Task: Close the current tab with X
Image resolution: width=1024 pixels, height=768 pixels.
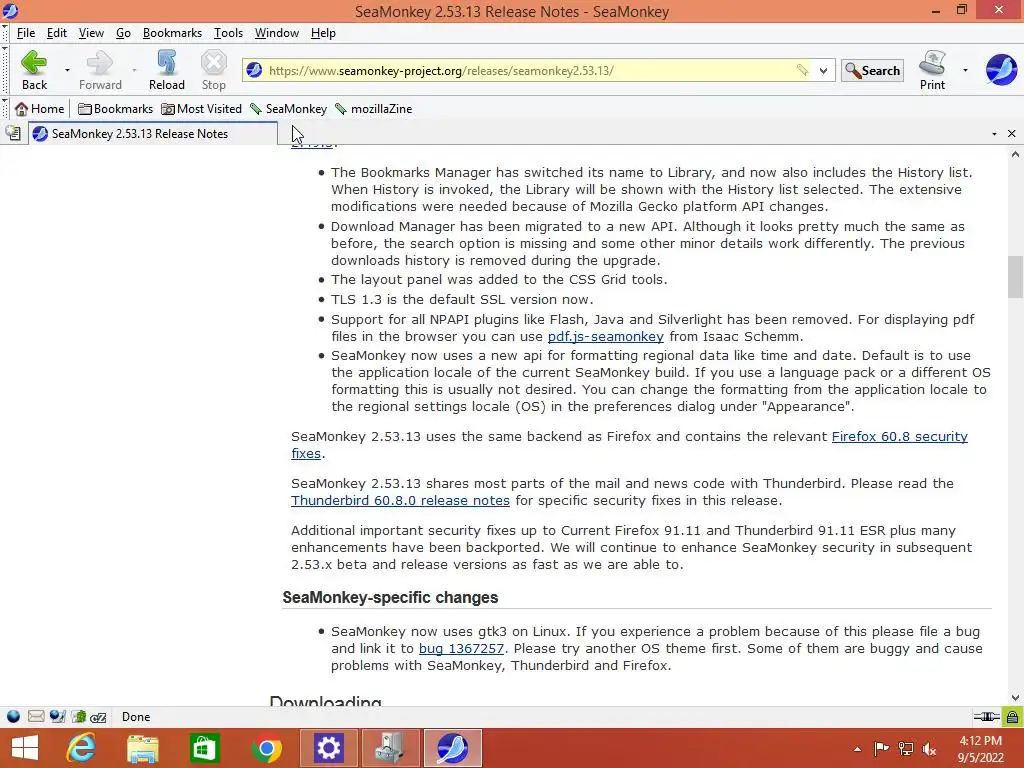Action: [x=1012, y=134]
